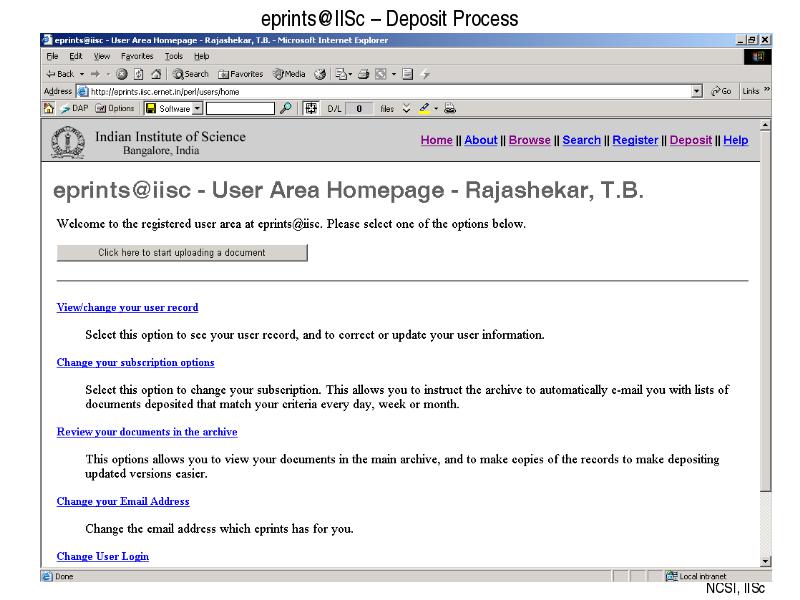Viewport: 800px width, 600px height.
Task: Open the Favorites menu
Action: pos(137,56)
